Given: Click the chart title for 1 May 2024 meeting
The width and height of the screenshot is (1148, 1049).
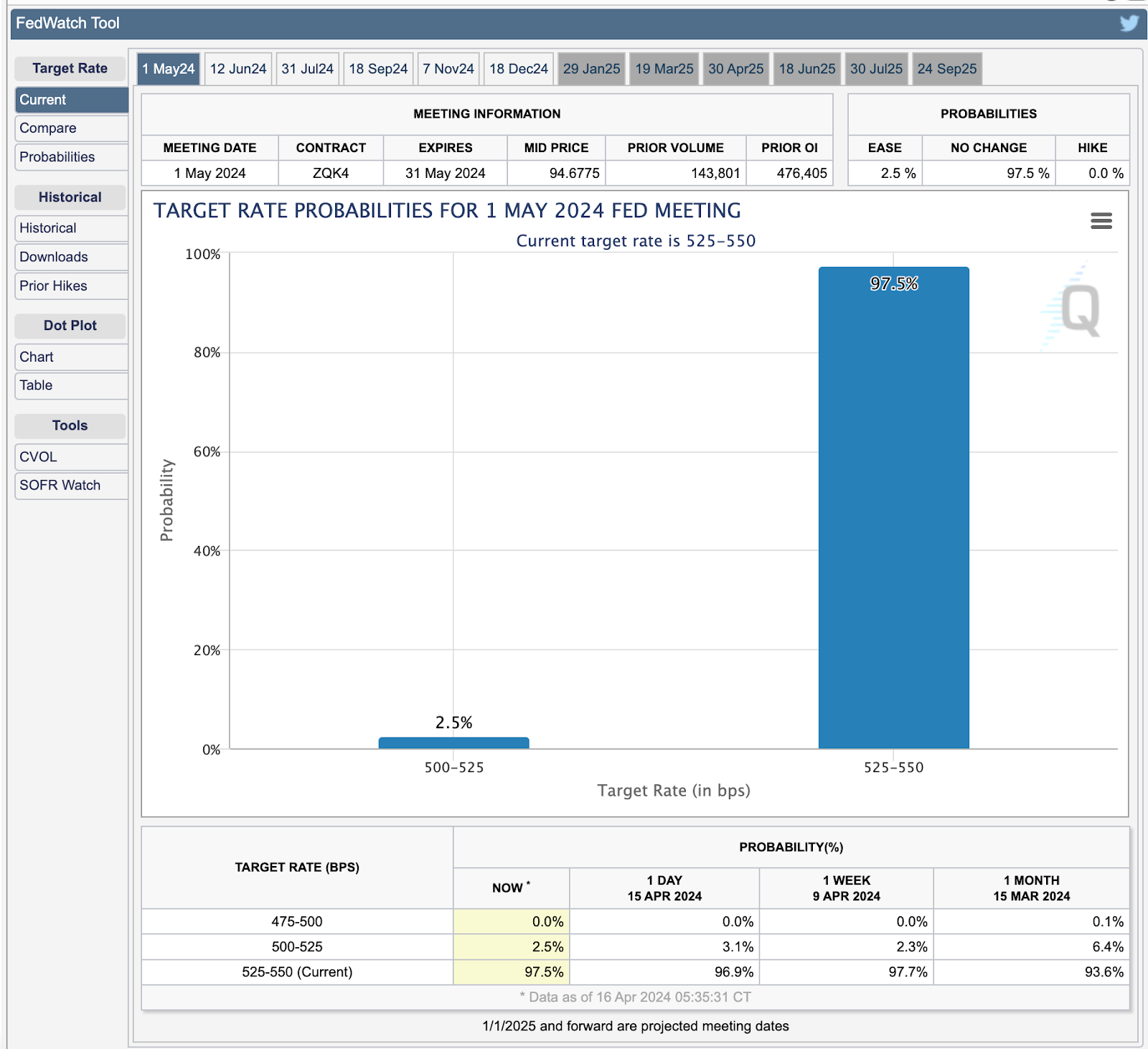Looking at the screenshot, I should (x=447, y=211).
